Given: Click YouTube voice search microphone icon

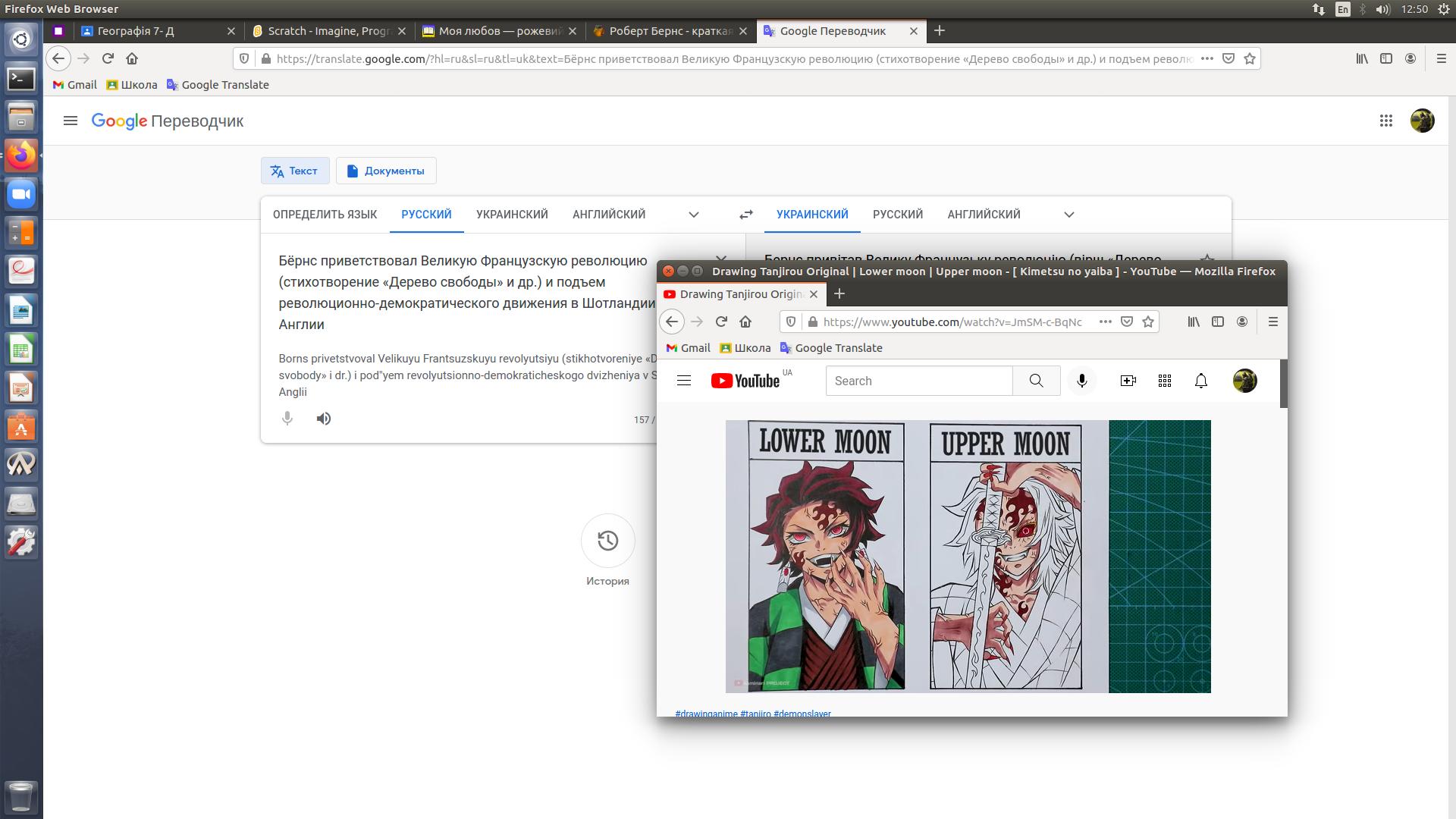Looking at the screenshot, I should coord(1082,381).
